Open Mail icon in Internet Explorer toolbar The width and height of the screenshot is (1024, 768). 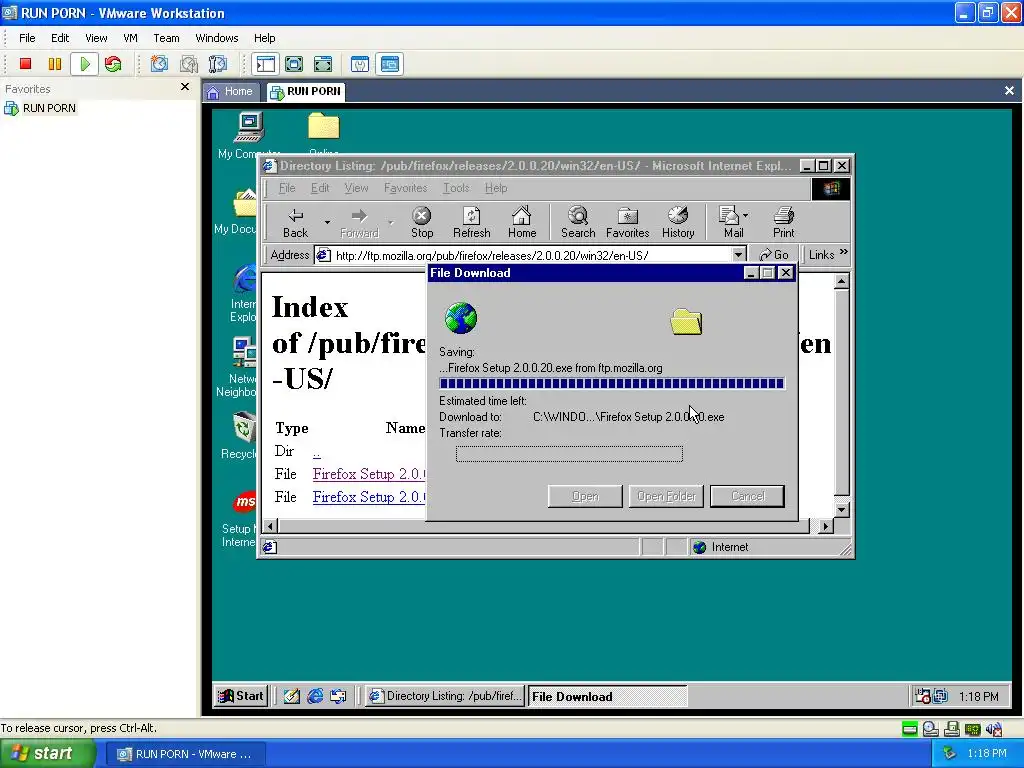click(x=731, y=223)
